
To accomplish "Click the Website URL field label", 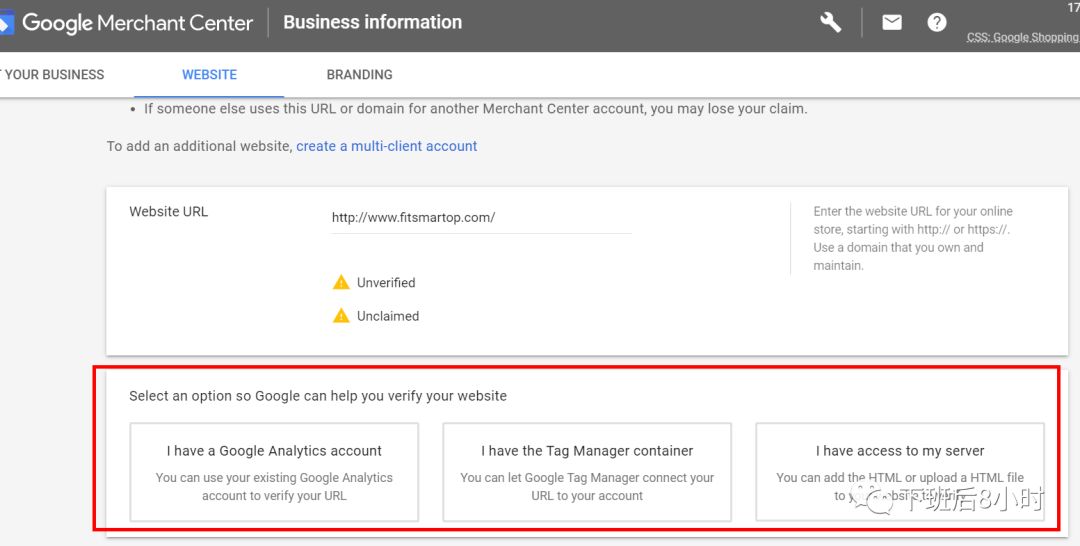I will [169, 211].
